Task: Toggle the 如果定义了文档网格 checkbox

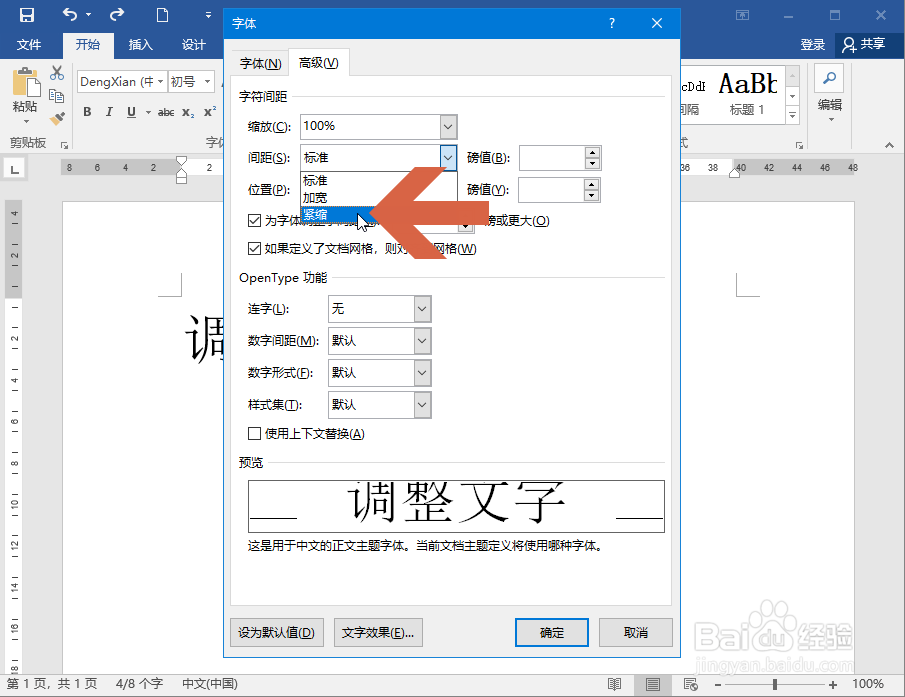Action: (x=255, y=248)
